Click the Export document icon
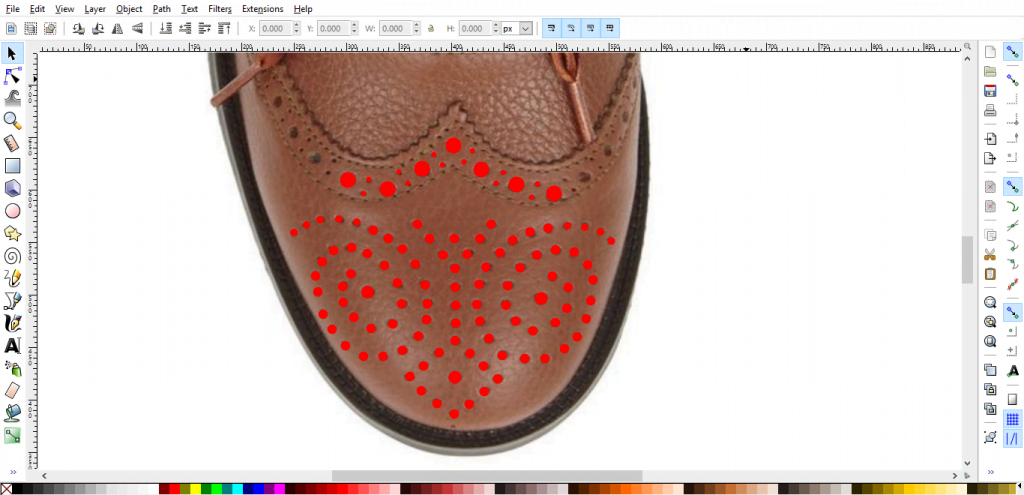Image resolution: width=1024 pixels, height=495 pixels. point(991,157)
